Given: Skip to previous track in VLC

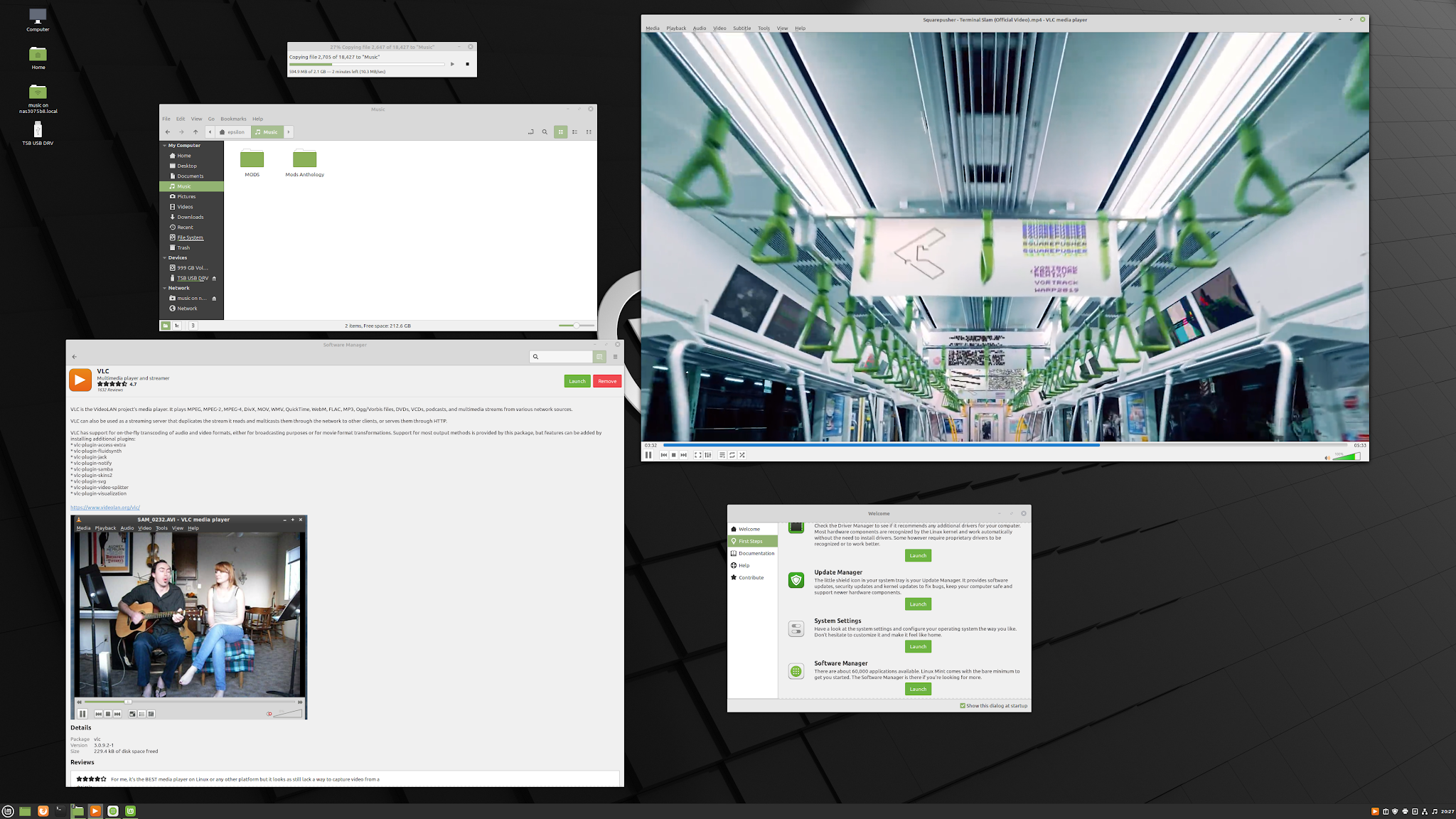Looking at the screenshot, I should (664, 455).
